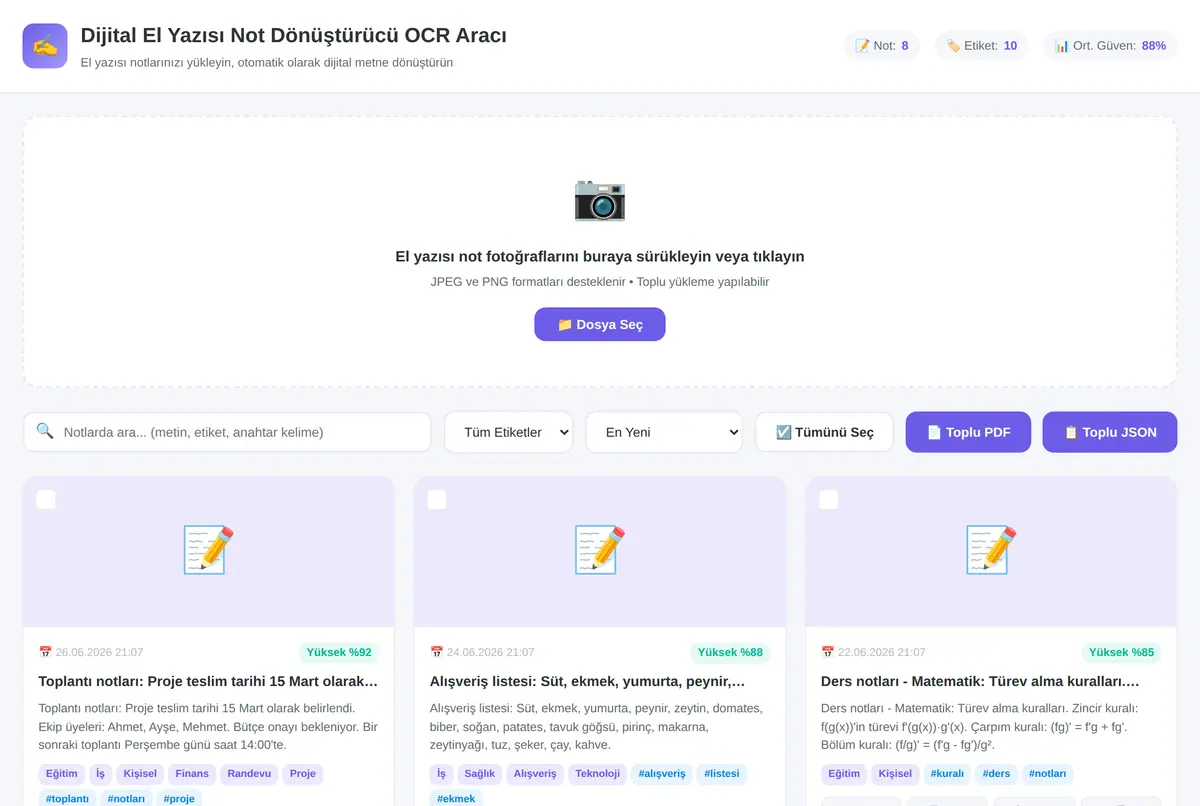Viewport: 1200px width, 806px height.
Task: Tick the checkbox on the Alışveriş listesi card
Action: point(437,499)
